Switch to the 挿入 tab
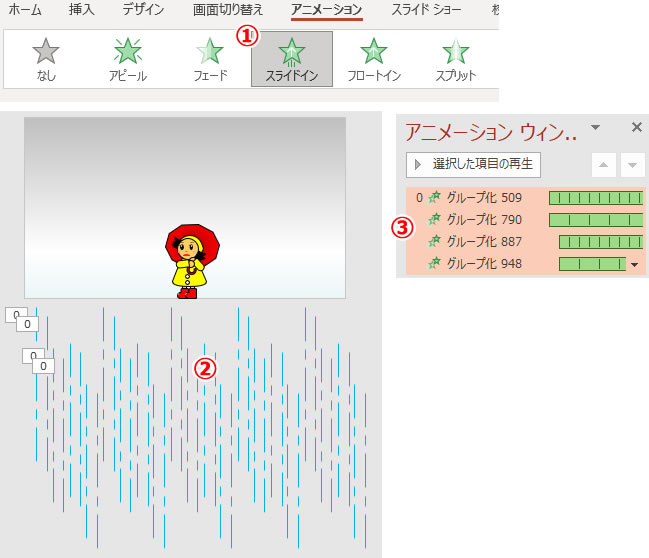The width and height of the screenshot is (649, 558). pyautogui.click(x=83, y=11)
